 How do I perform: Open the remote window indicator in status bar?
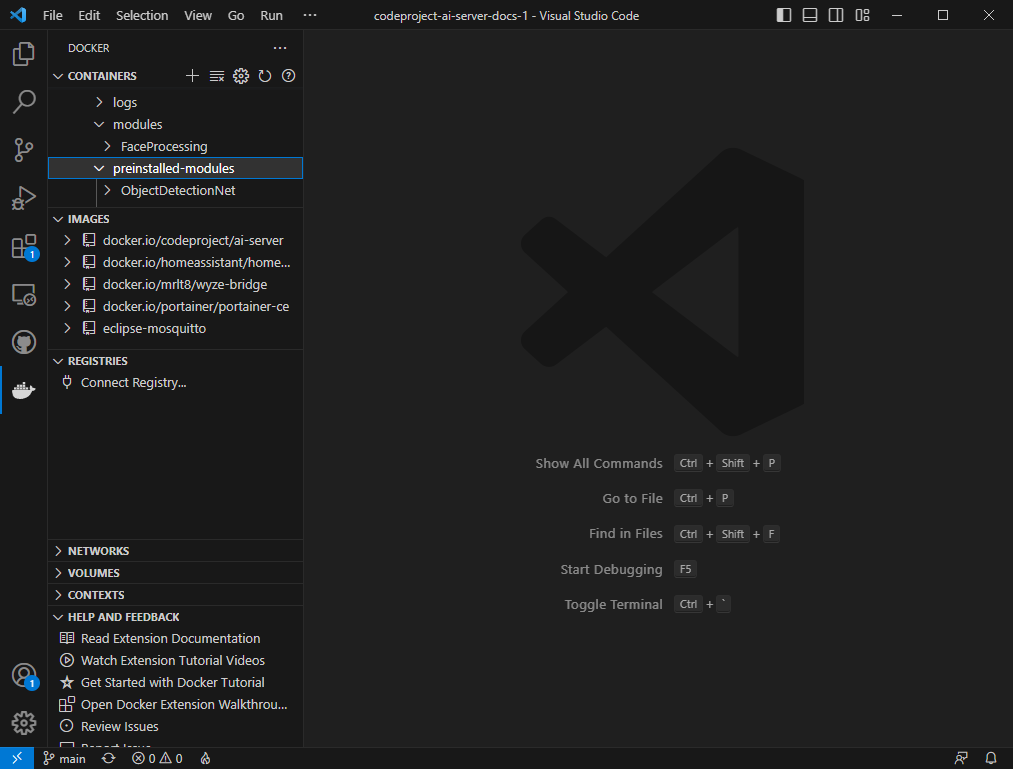[17, 758]
